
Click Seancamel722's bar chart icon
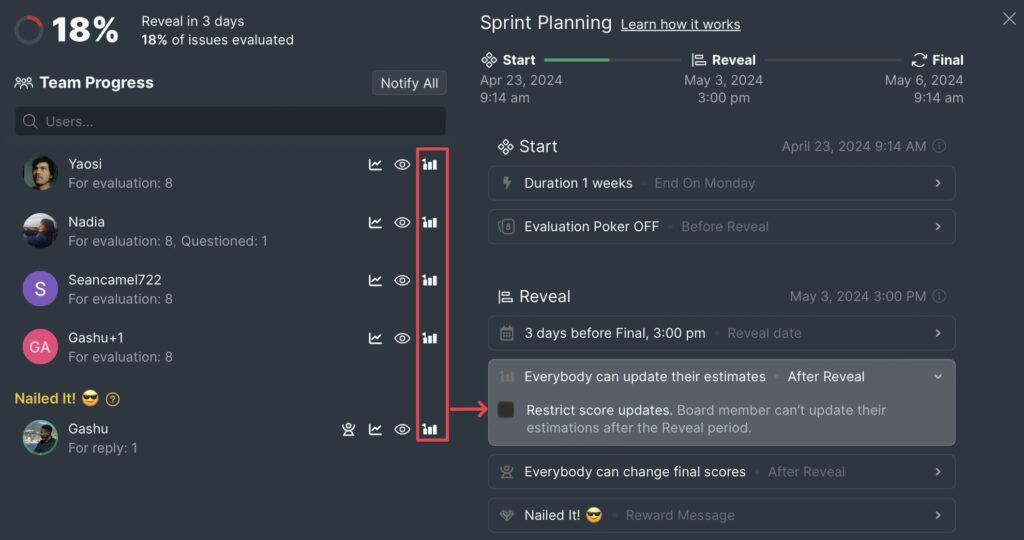click(430, 281)
